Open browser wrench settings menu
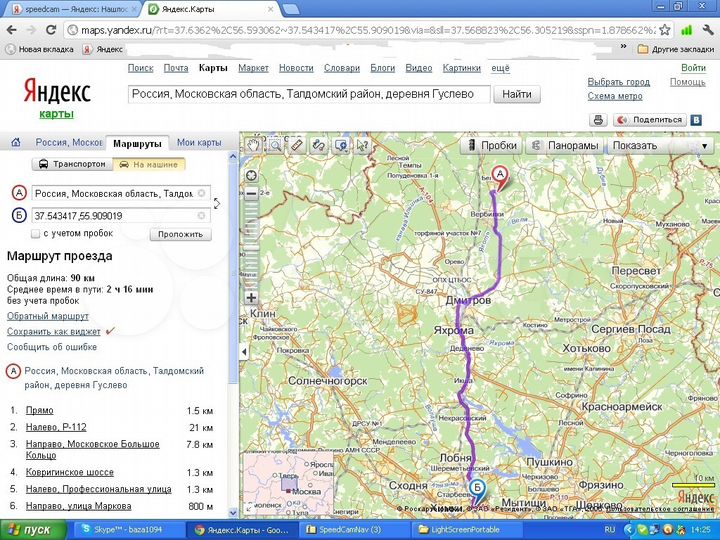 point(708,30)
